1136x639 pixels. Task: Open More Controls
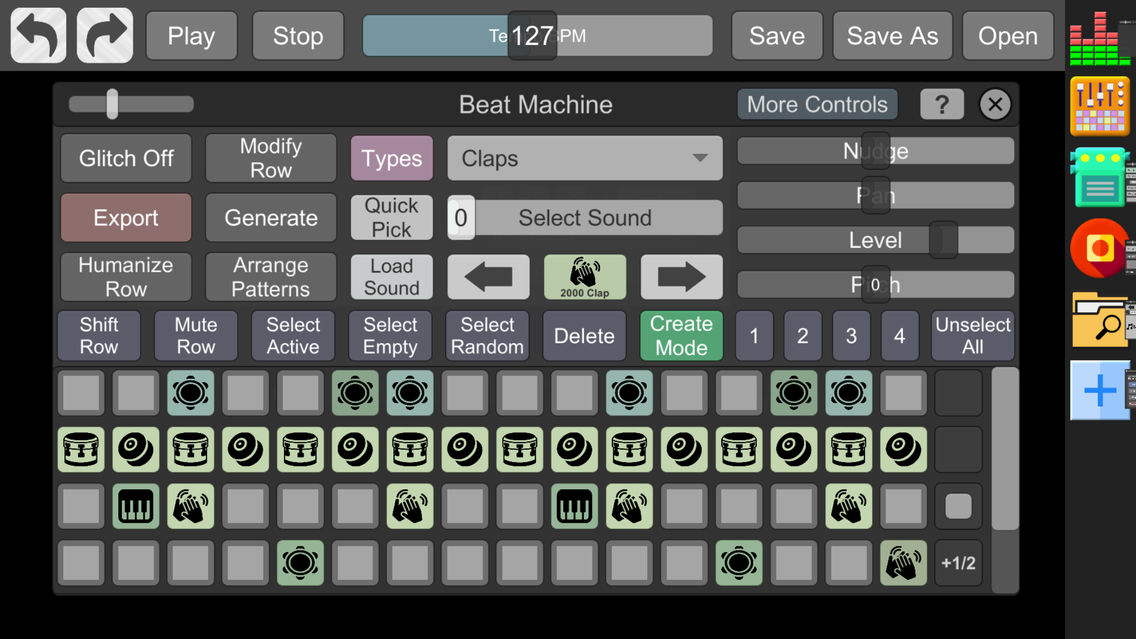tap(817, 104)
